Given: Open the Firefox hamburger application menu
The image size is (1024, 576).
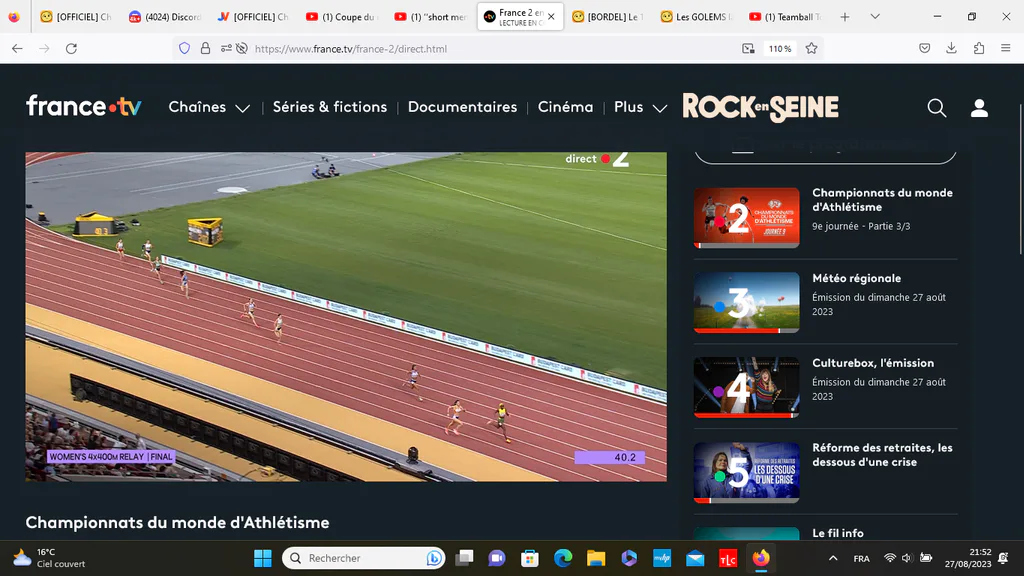Looking at the screenshot, I should pyautogui.click(x=1006, y=48).
